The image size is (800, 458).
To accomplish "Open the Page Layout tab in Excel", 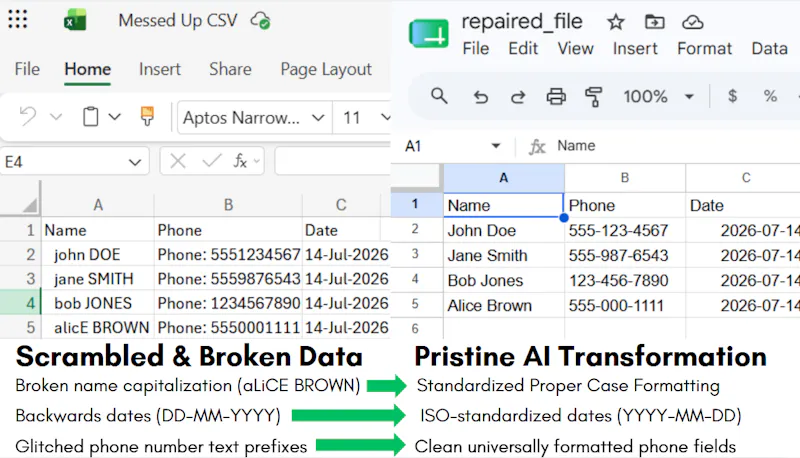I will click(326, 69).
